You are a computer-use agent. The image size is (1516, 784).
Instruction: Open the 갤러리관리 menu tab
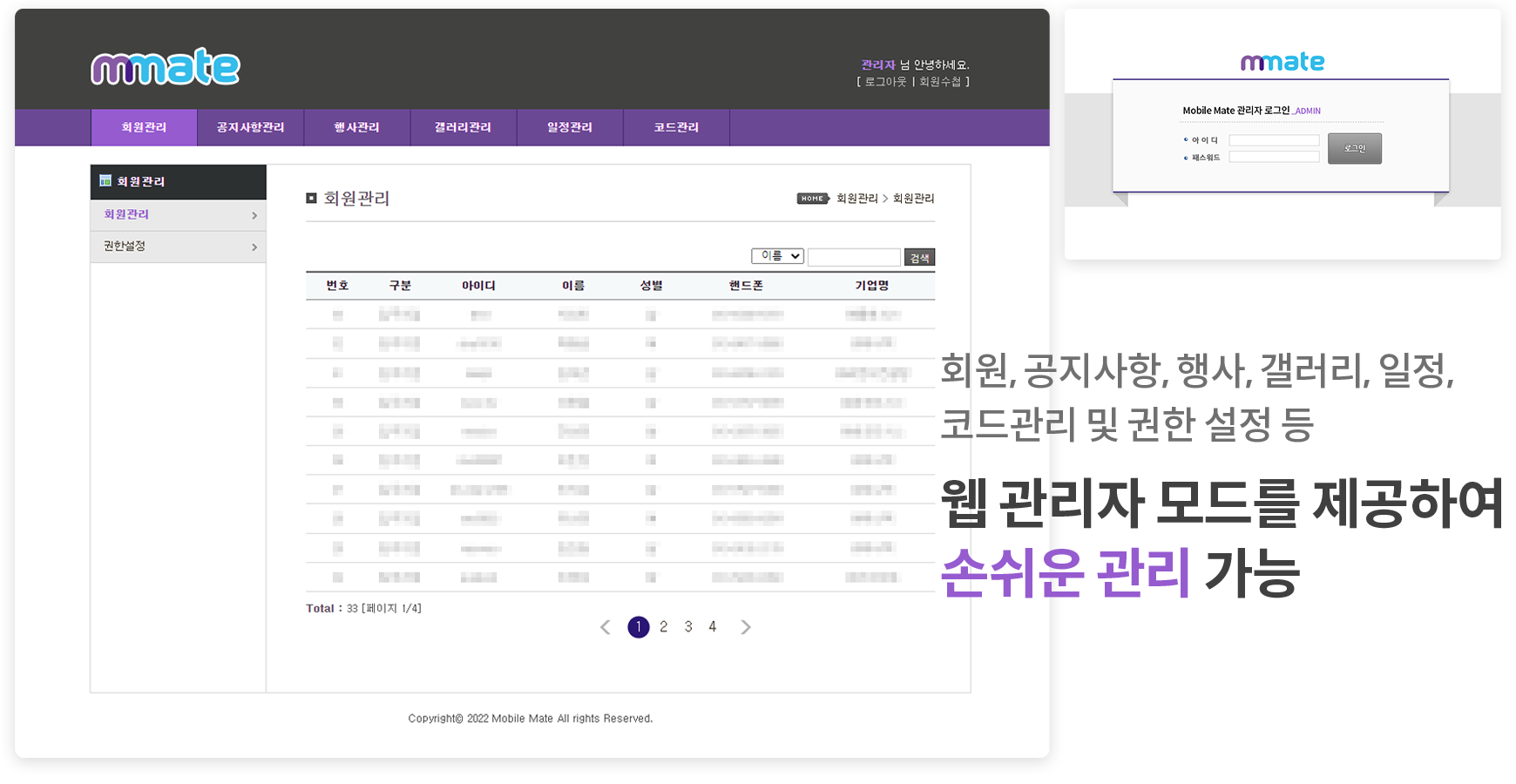tap(463, 127)
